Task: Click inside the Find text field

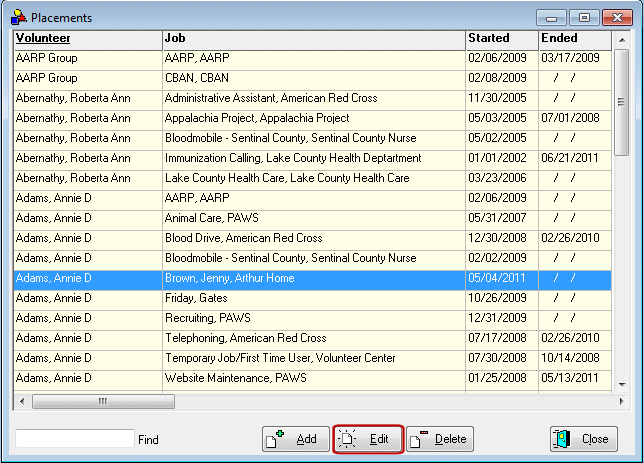Action: (x=75, y=438)
